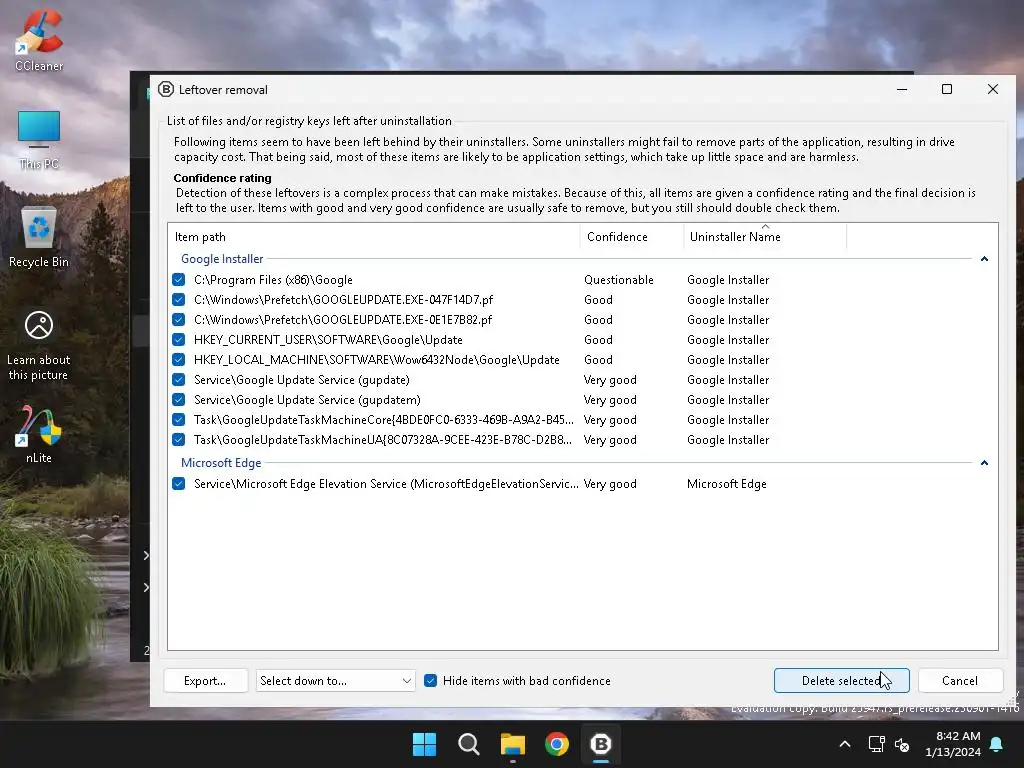Click BCUninstaller taskbar icon
The image size is (1024, 768).
[600, 744]
